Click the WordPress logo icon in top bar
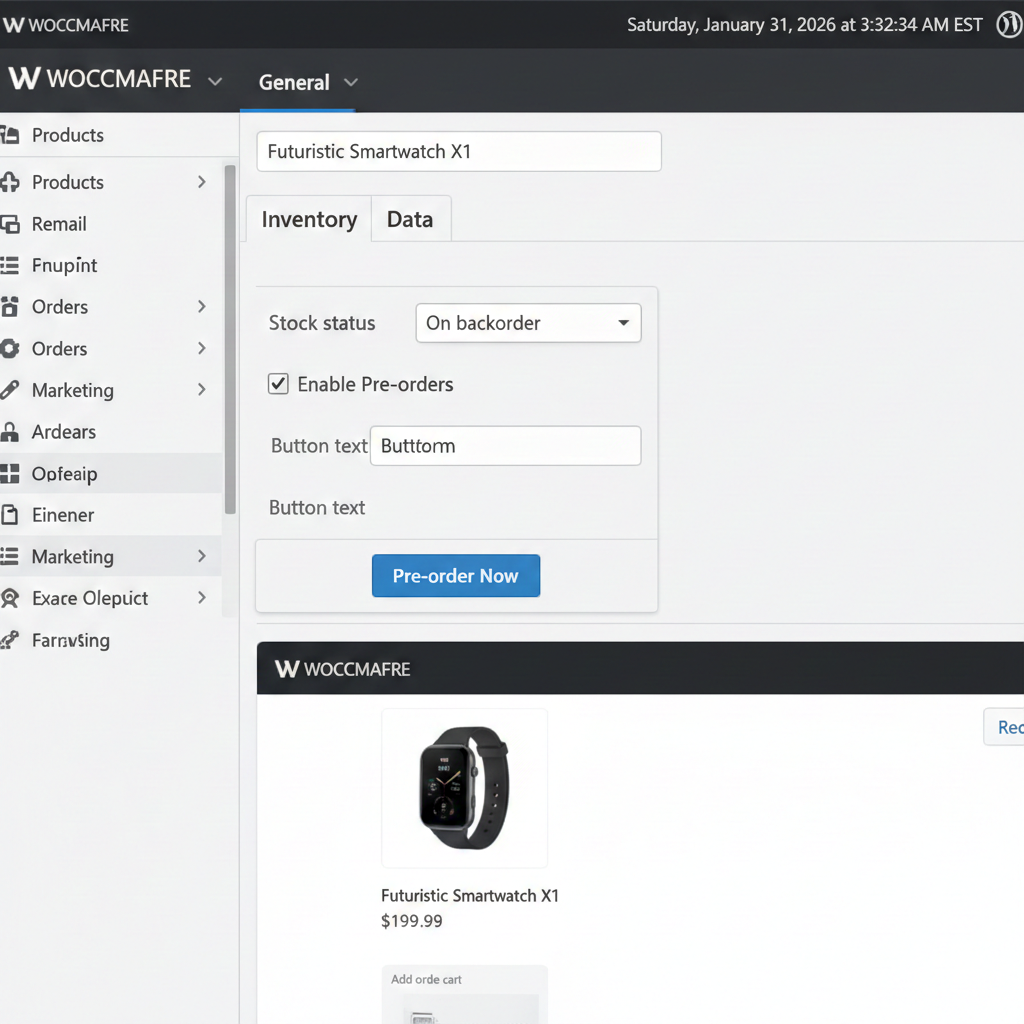 (x=1010, y=25)
